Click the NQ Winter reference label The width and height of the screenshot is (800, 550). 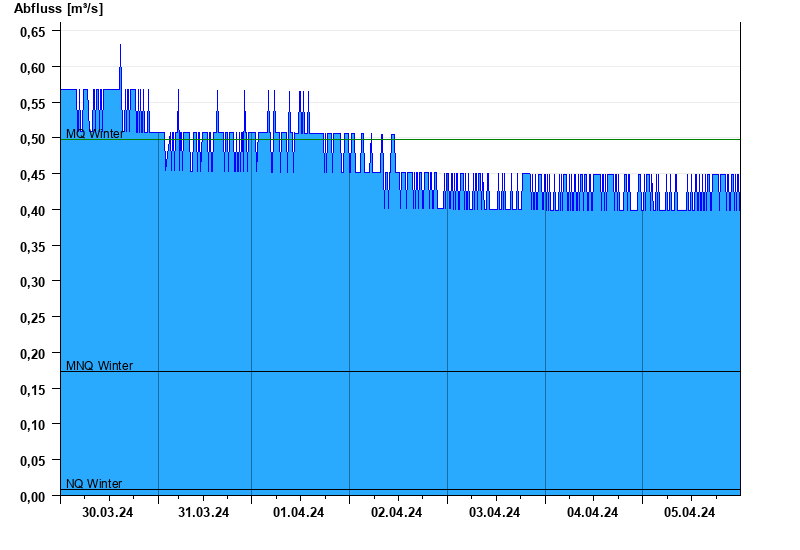pyautogui.click(x=94, y=483)
